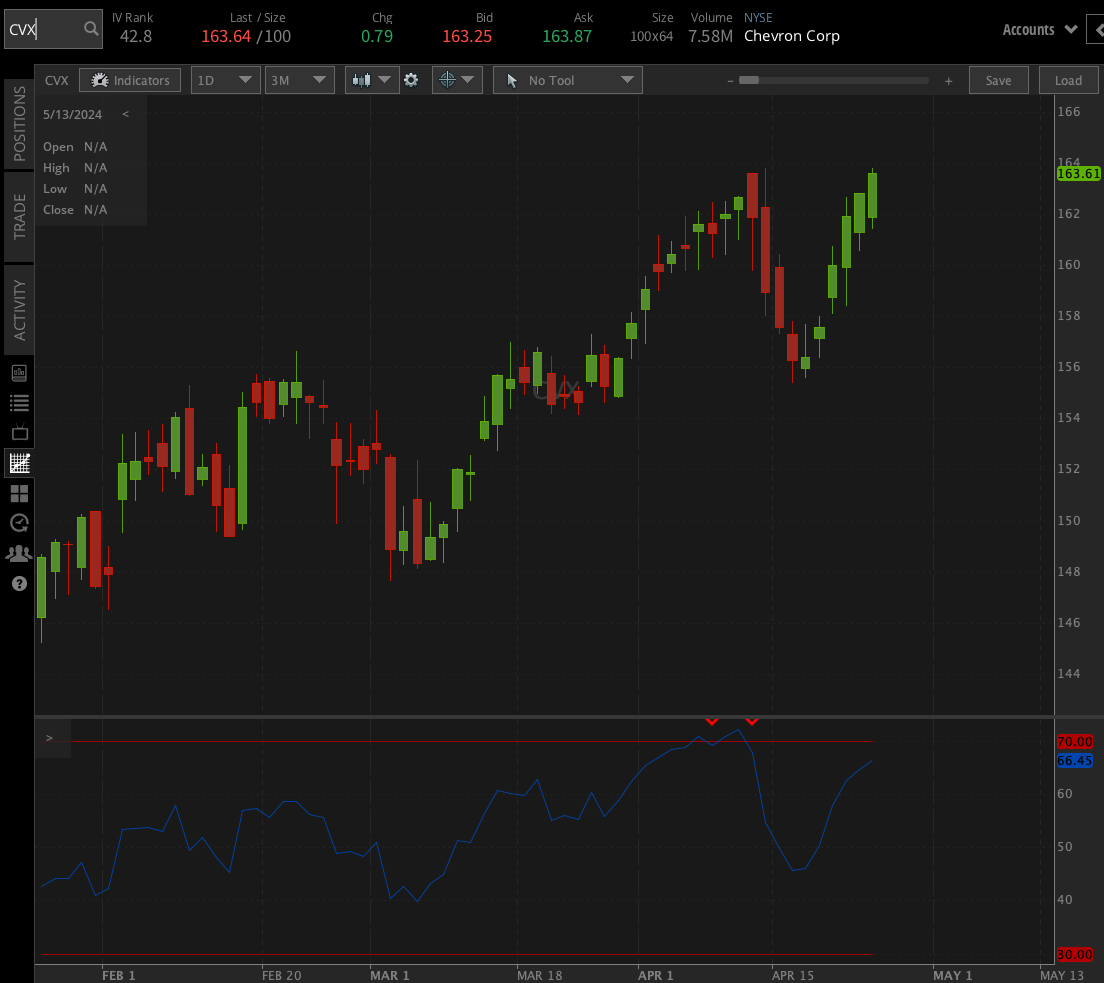Open the No Tool drawing selector

point(567,80)
